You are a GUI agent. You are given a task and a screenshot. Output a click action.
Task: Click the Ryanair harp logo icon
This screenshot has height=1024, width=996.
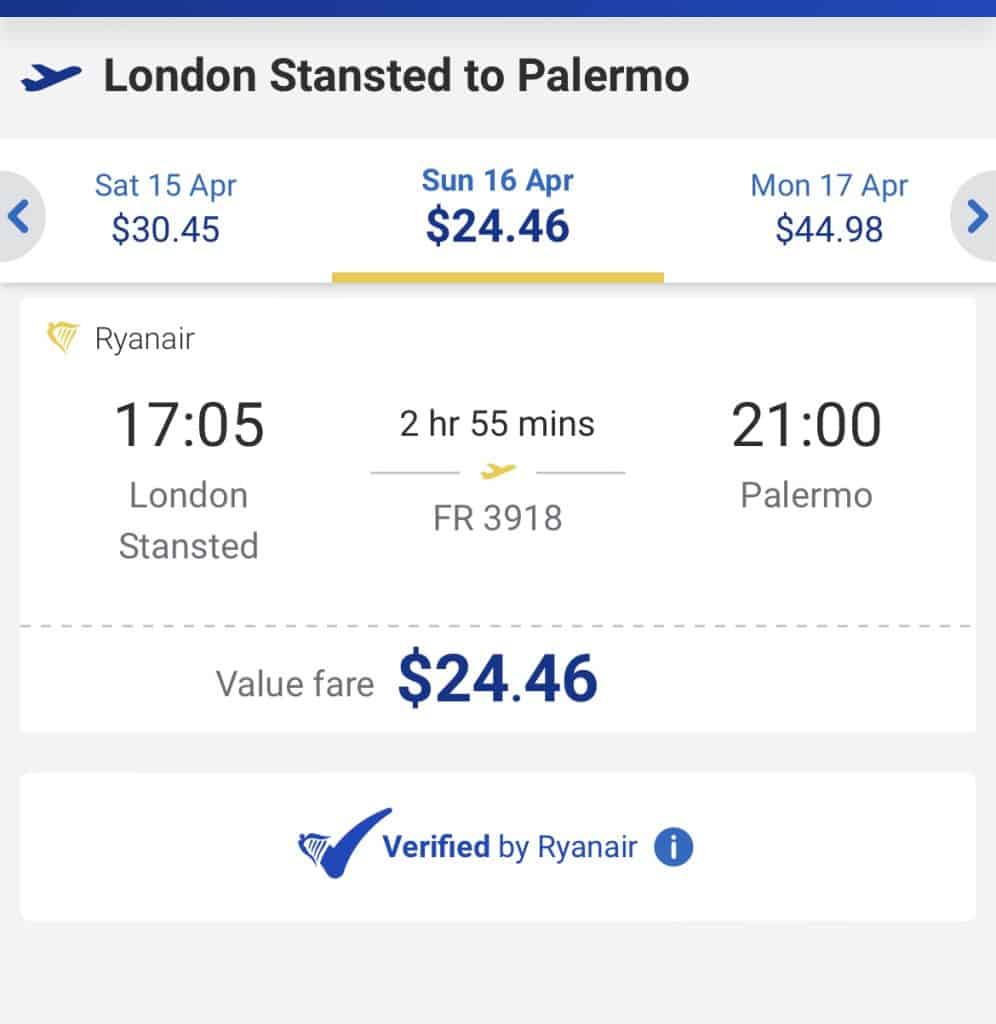point(63,339)
